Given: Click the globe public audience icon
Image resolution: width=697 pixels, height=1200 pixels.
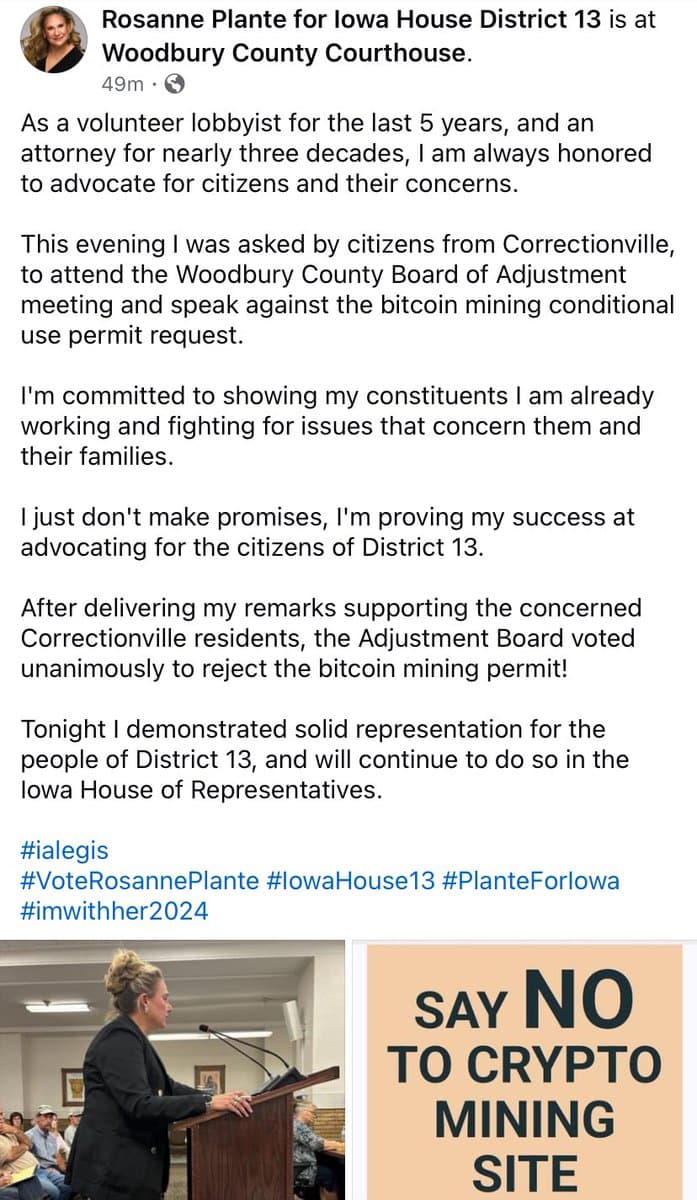Looking at the screenshot, I should click(x=174, y=84).
